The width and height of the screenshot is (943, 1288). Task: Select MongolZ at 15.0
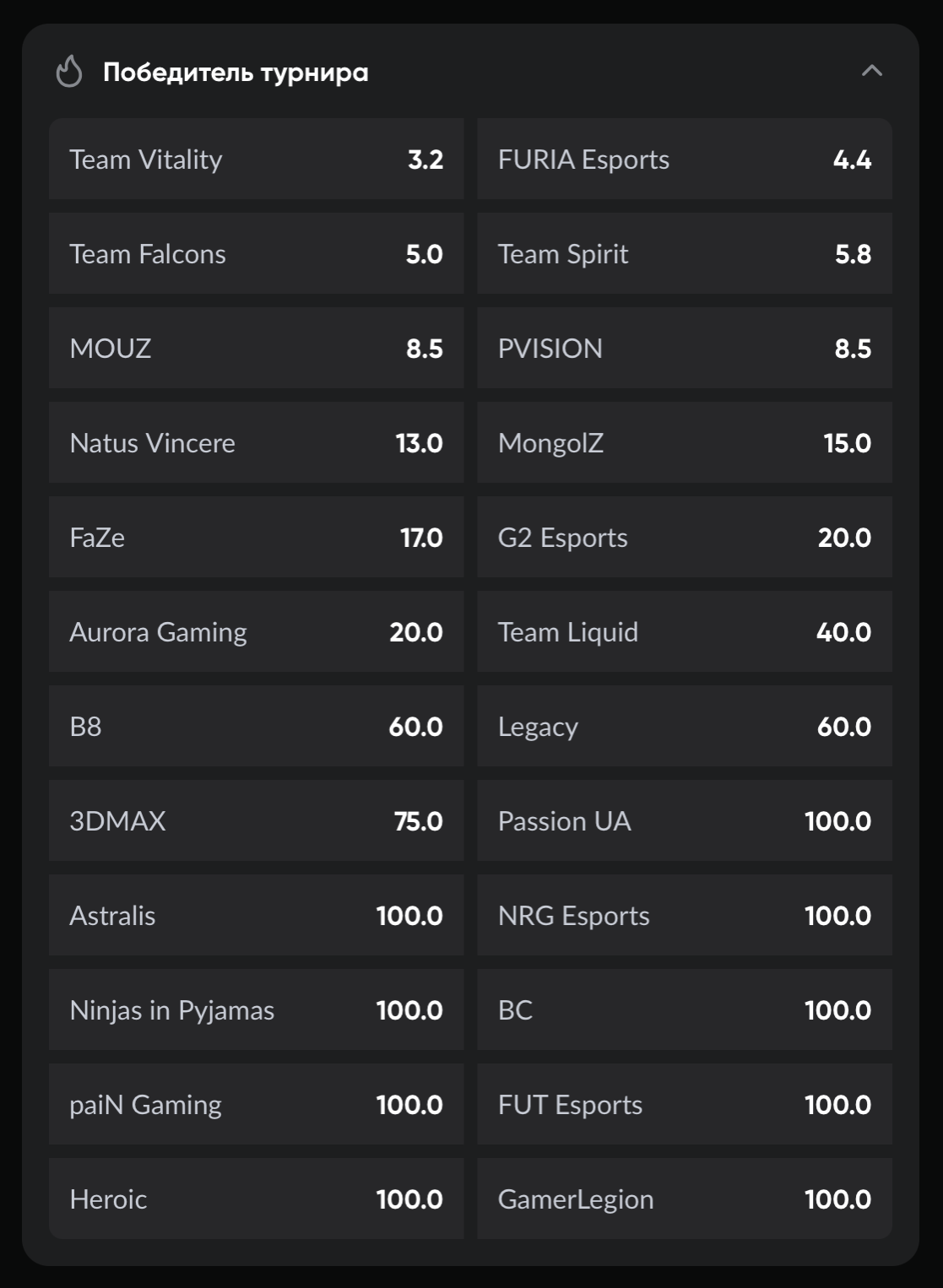(x=684, y=443)
